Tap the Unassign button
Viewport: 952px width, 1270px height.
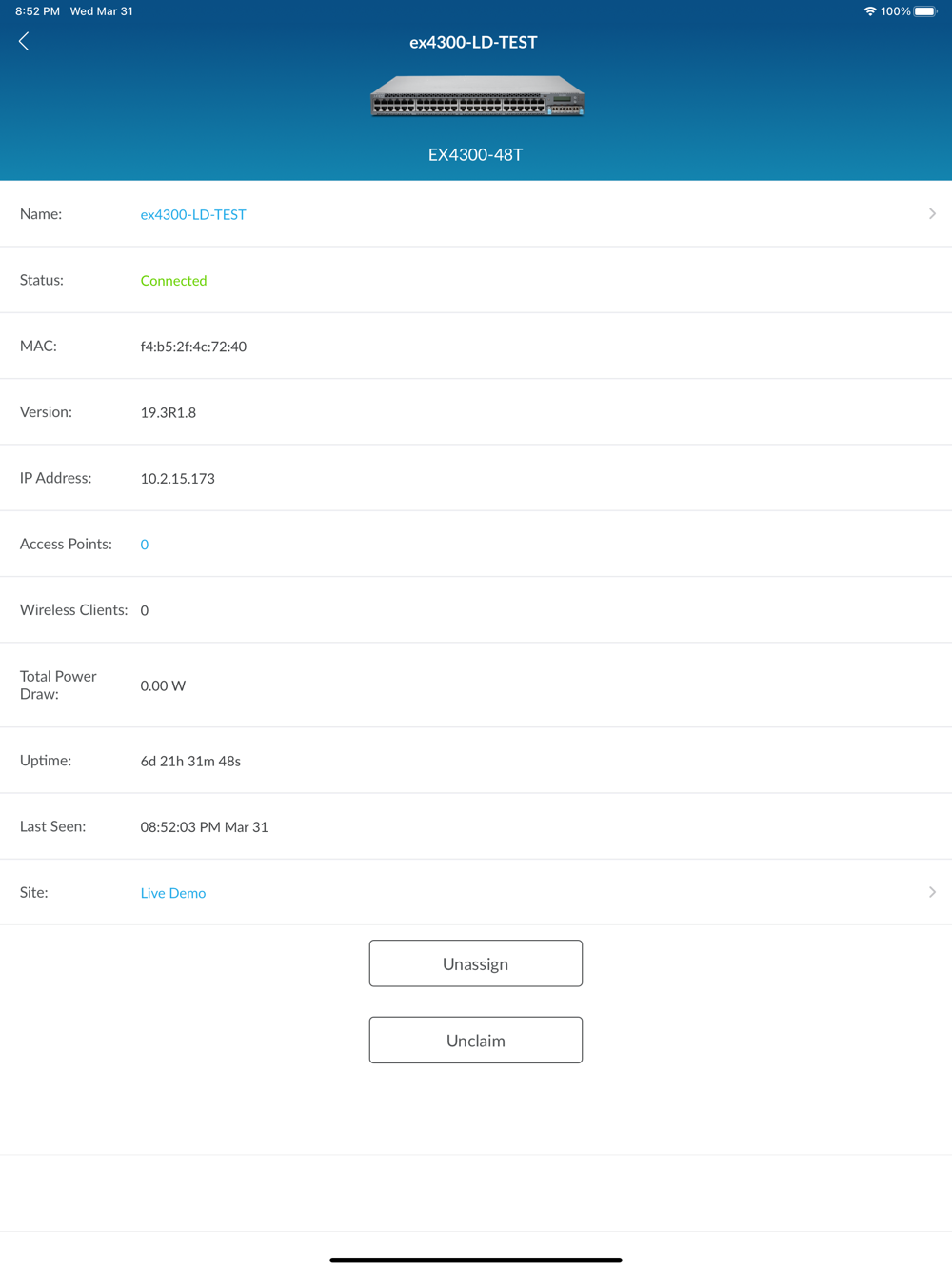coord(476,963)
